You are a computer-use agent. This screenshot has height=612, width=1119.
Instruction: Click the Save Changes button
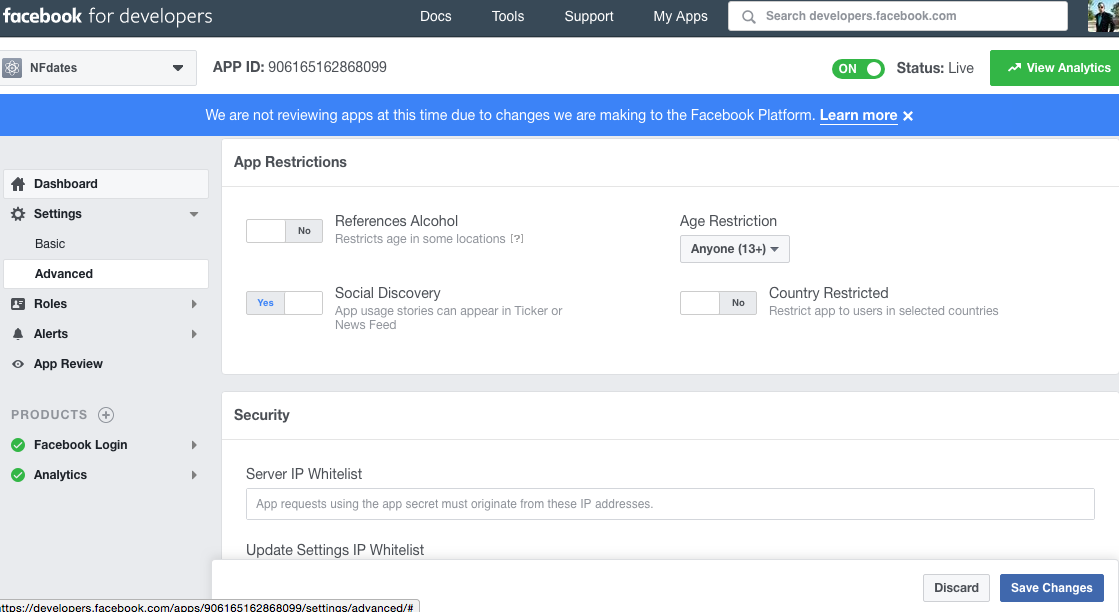1051,588
